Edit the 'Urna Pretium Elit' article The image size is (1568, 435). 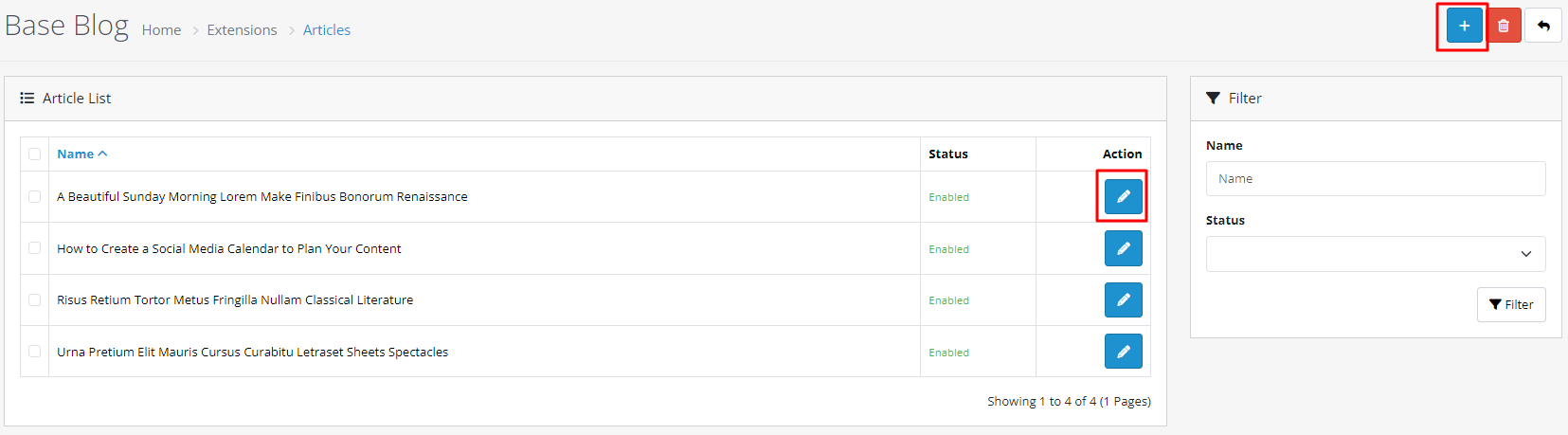coord(1123,352)
